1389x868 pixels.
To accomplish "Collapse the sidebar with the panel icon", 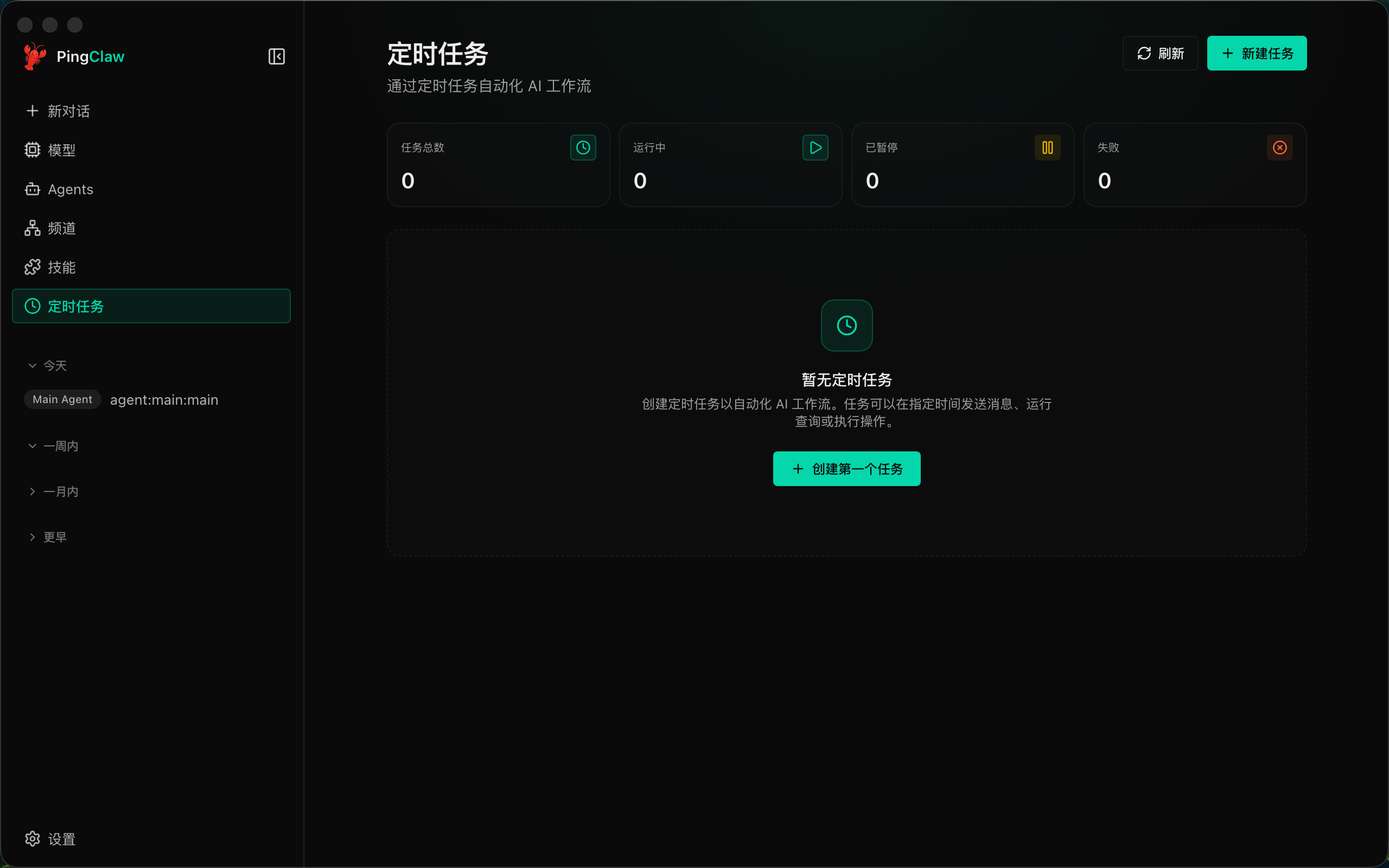I will tap(277, 56).
